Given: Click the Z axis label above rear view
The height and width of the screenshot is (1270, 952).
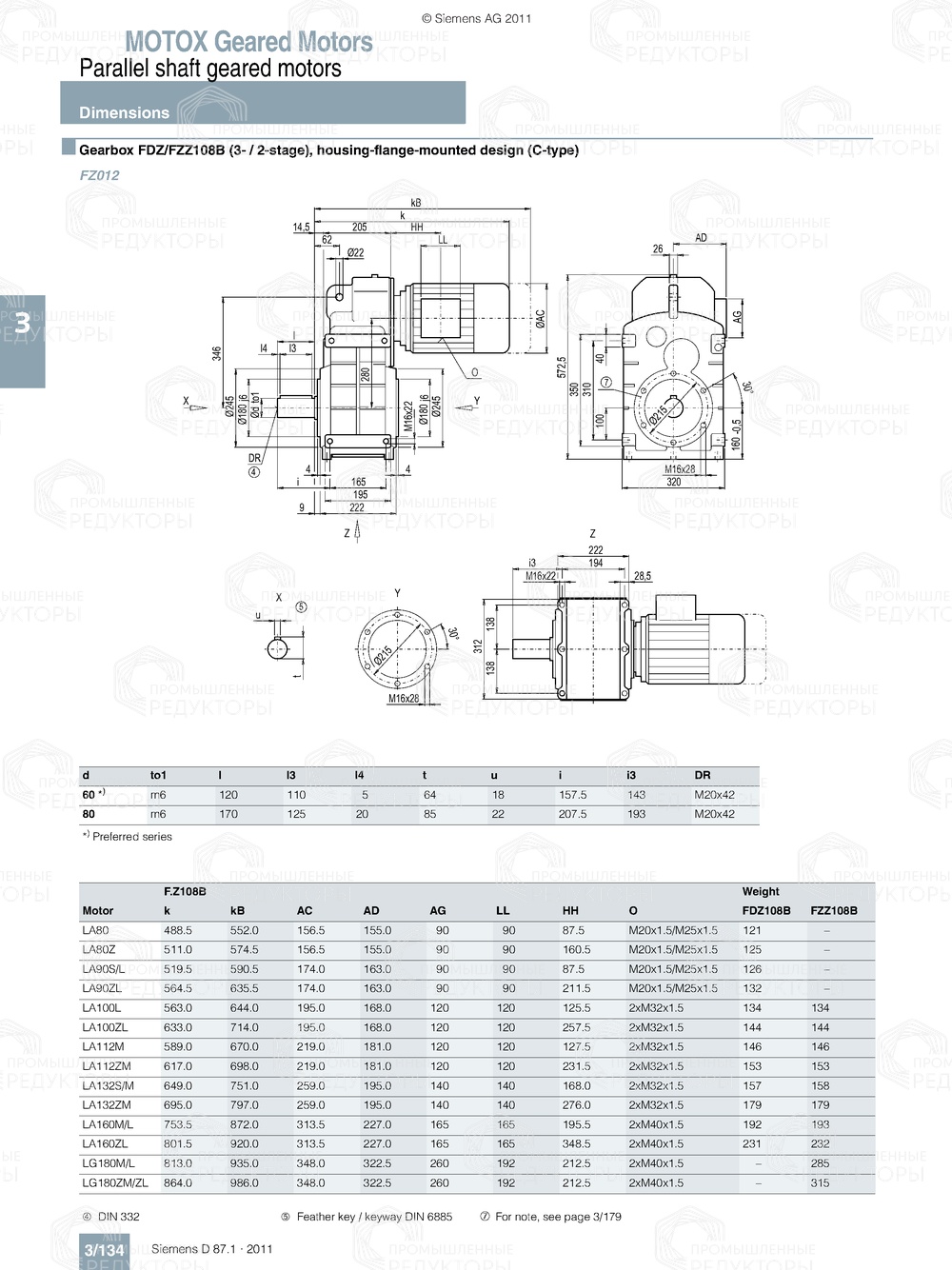Looking at the screenshot, I should click(592, 533).
